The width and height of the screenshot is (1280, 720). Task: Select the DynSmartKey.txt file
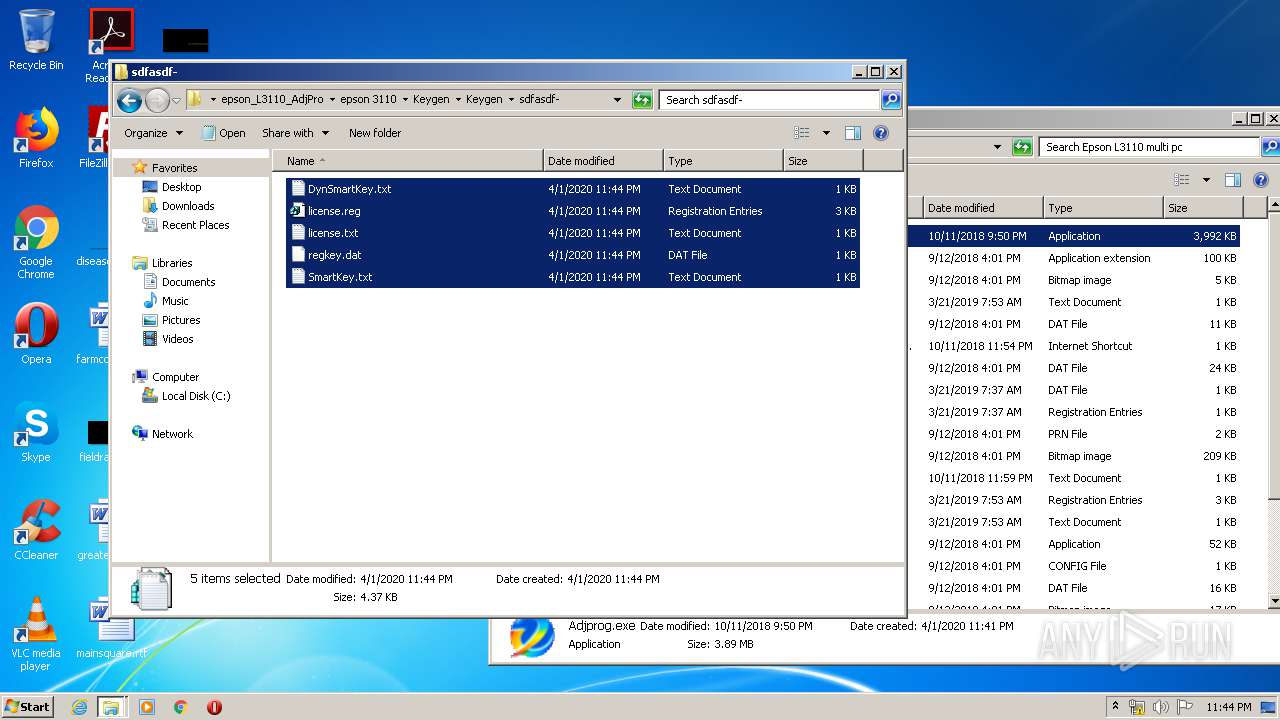[572, 189]
